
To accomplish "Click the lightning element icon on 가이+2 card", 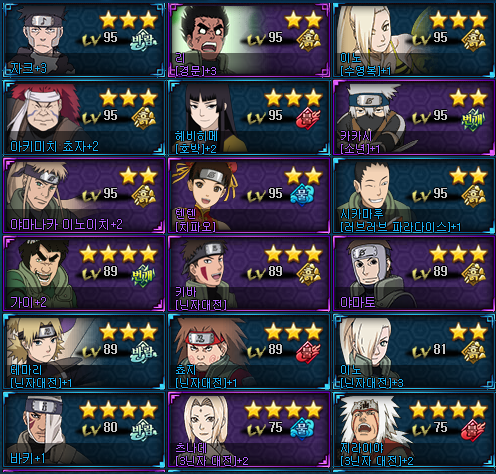I will 143,275.
